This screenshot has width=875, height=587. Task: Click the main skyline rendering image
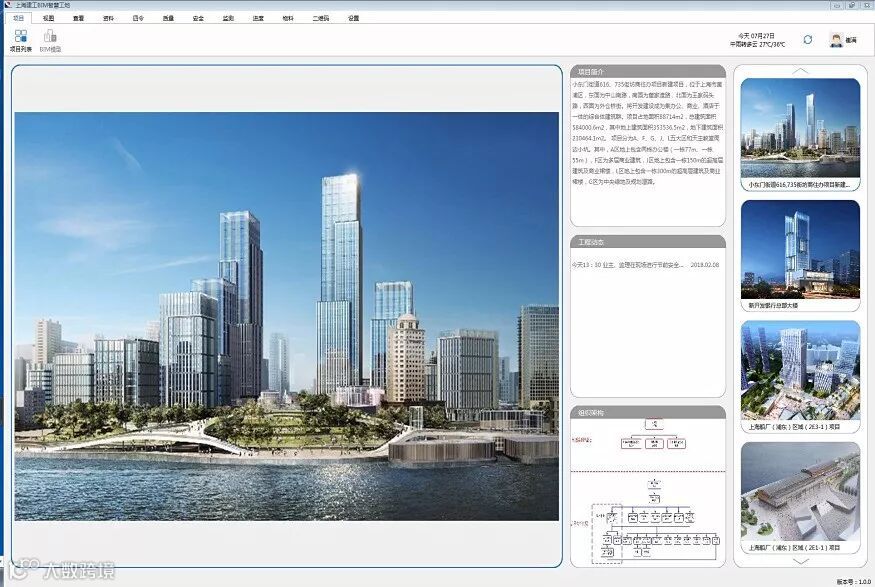coord(286,316)
